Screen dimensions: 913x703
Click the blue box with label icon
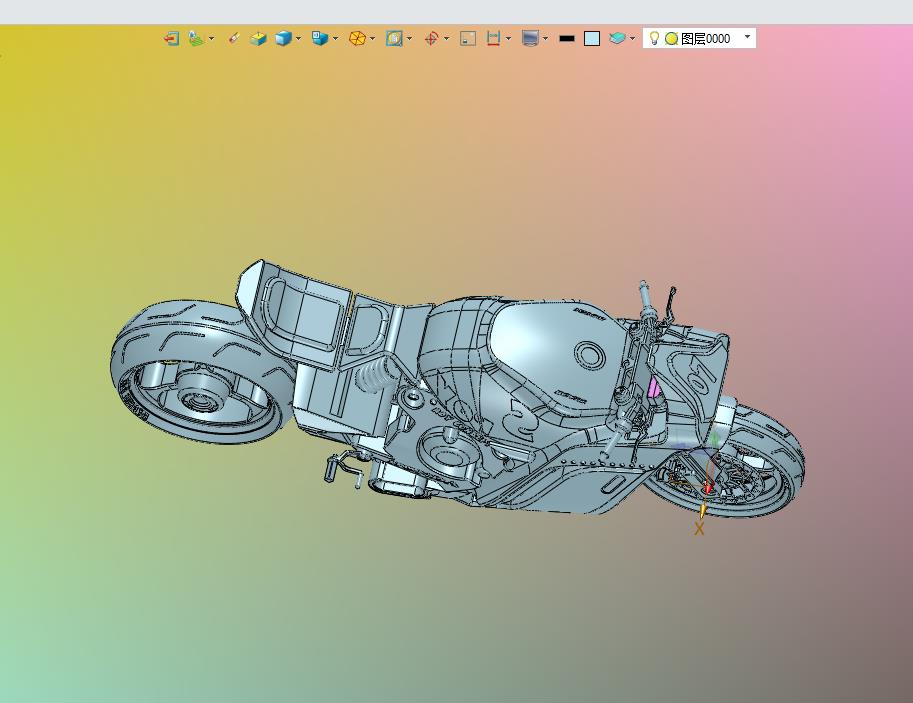pos(320,38)
